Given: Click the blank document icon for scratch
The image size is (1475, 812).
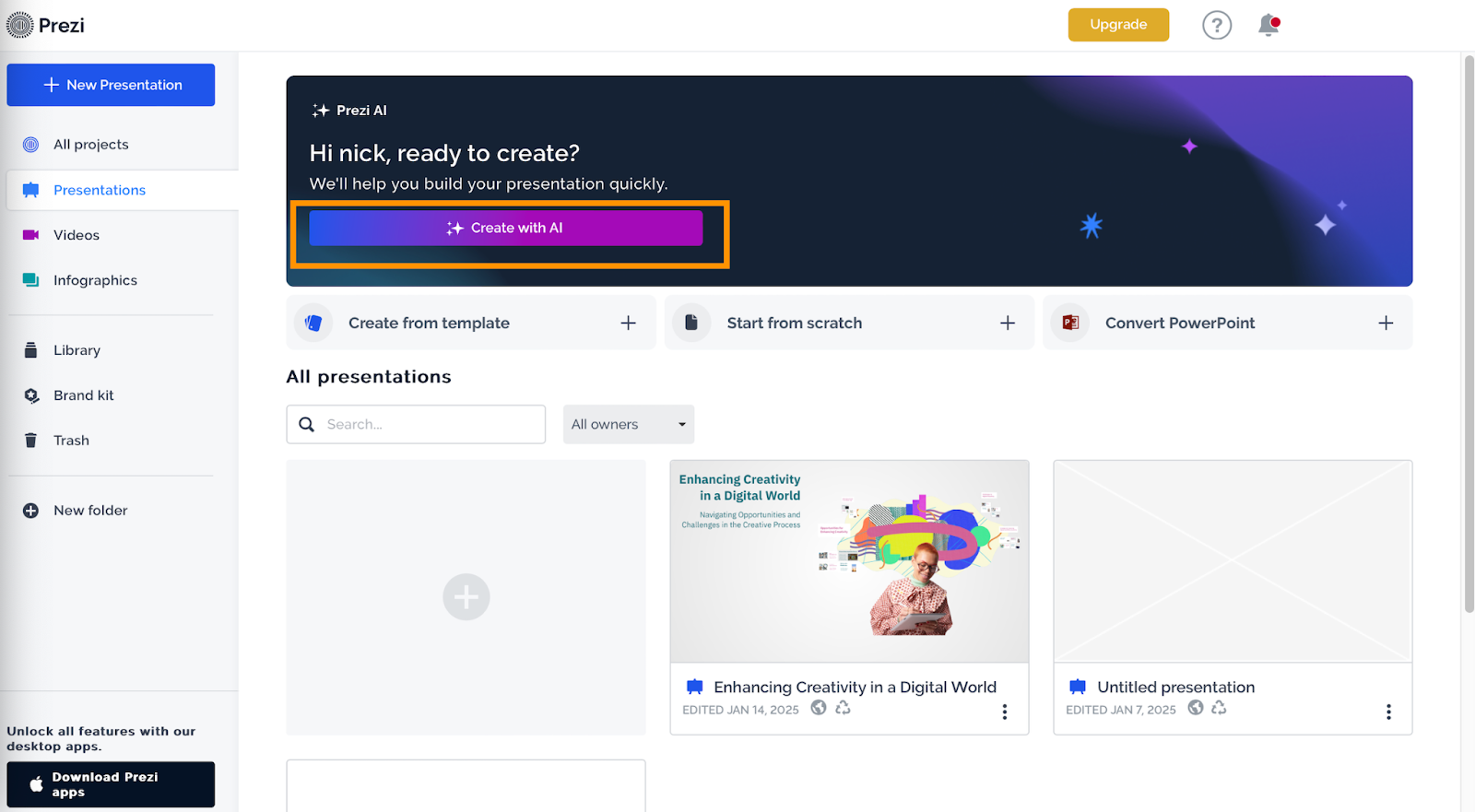Looking at the screenshot, I should pos(691,323).
